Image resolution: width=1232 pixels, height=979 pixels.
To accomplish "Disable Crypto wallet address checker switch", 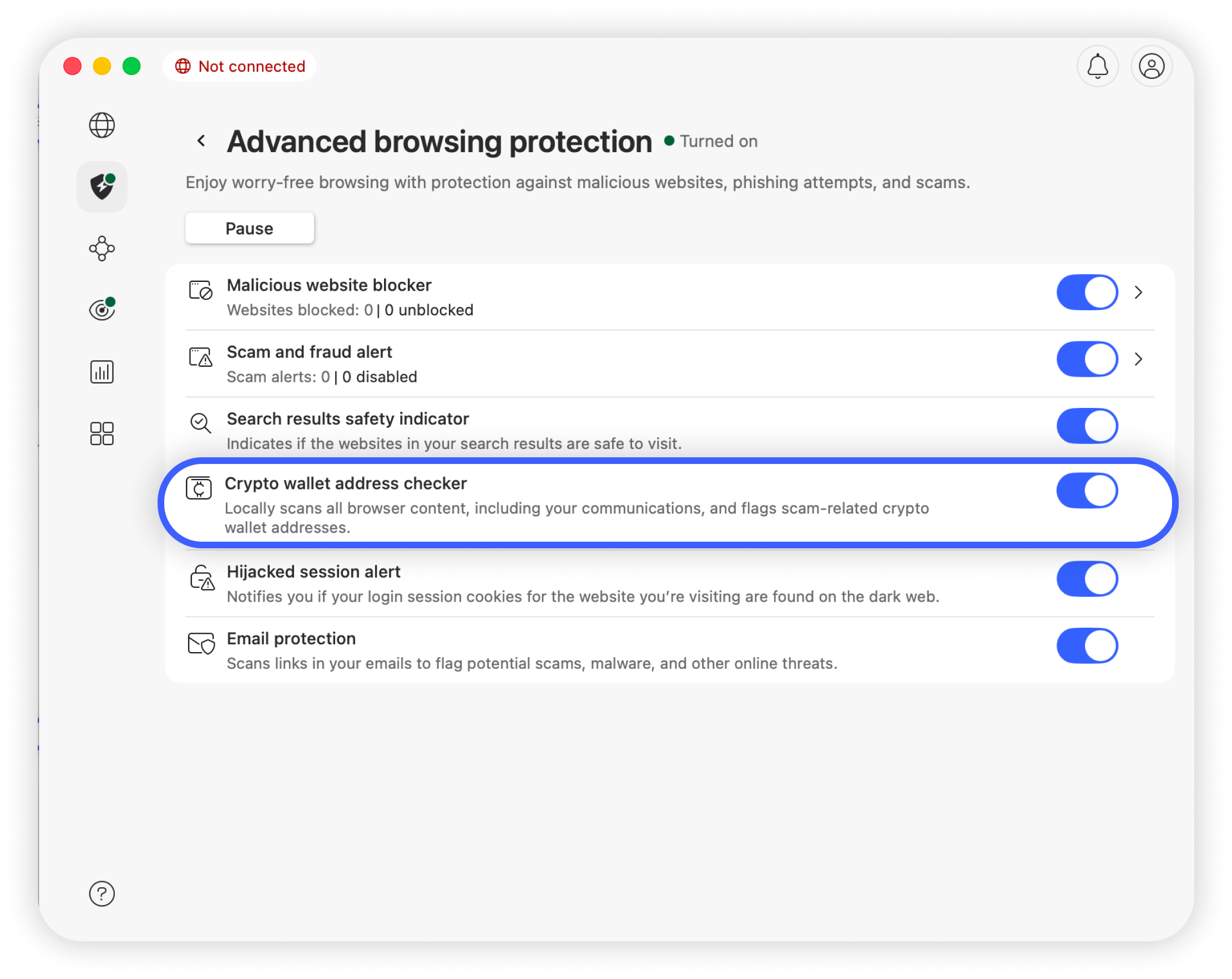I will click(1086, 491).
